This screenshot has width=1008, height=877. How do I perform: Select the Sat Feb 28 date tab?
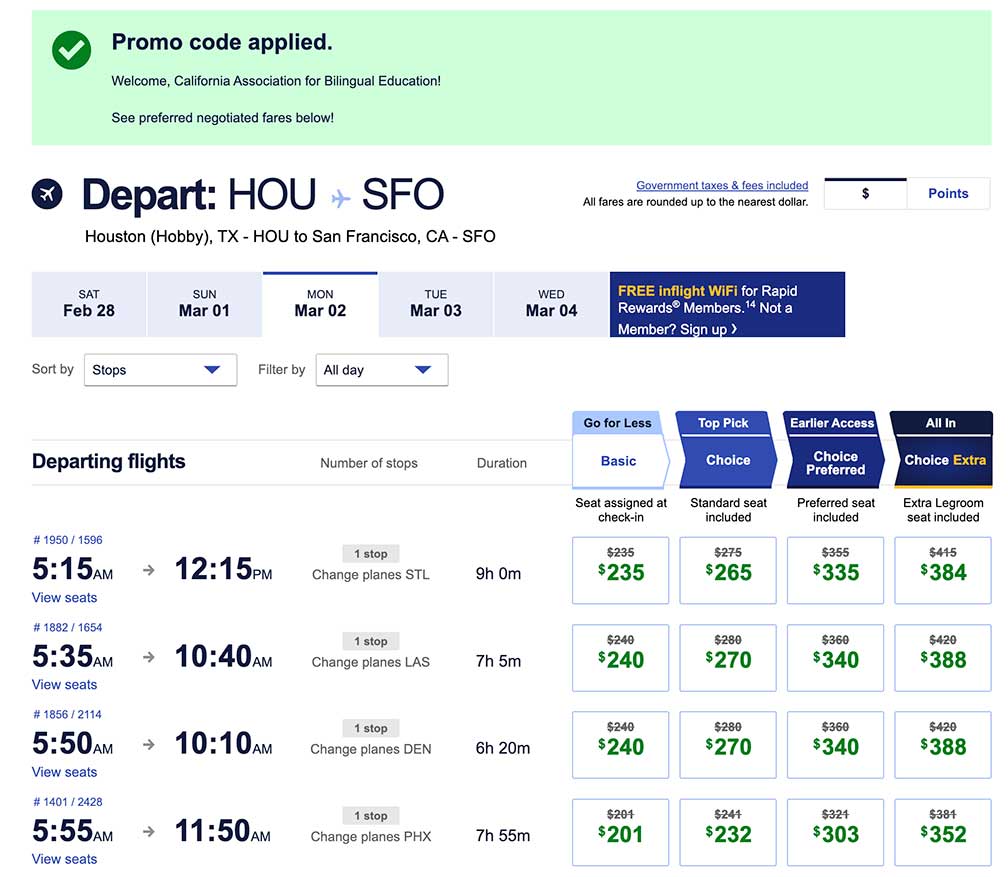tap(89, 304)
